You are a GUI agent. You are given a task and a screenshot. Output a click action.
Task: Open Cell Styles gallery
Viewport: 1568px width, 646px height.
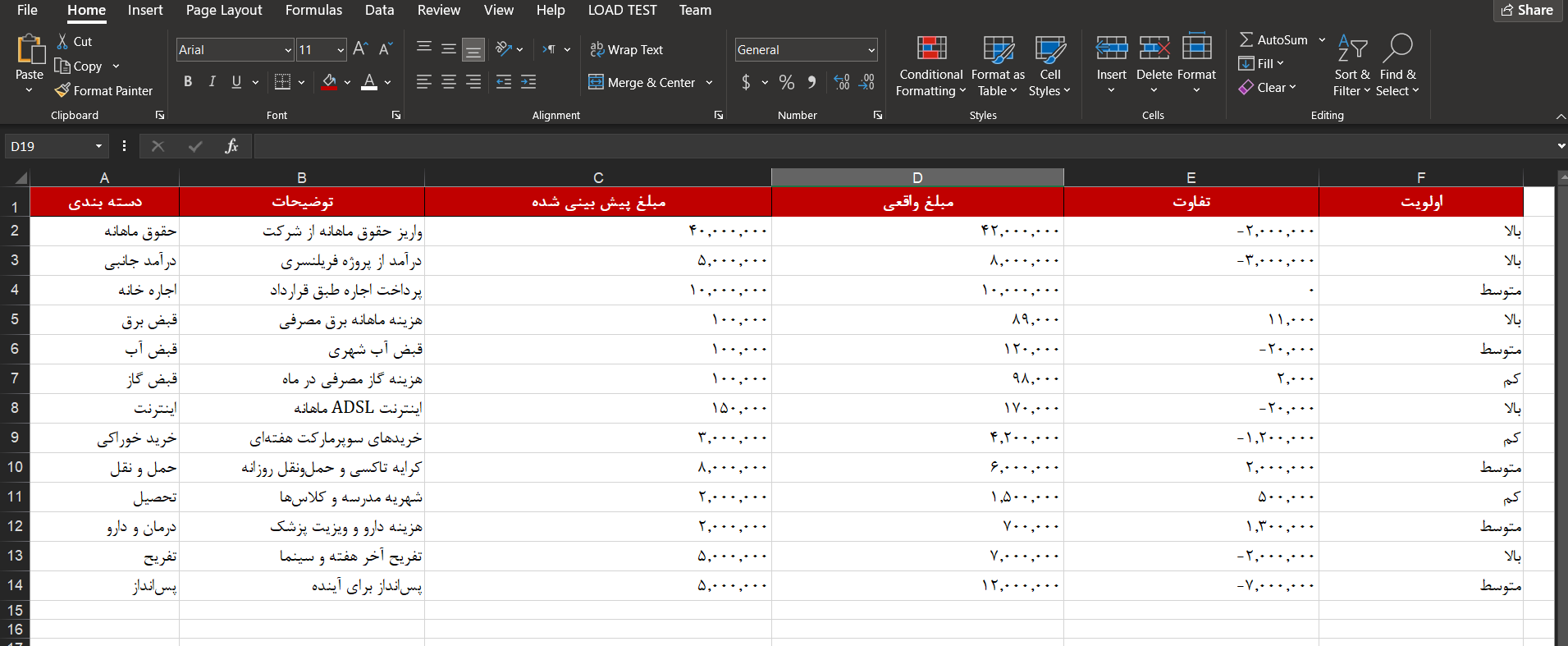(1049, 66)
